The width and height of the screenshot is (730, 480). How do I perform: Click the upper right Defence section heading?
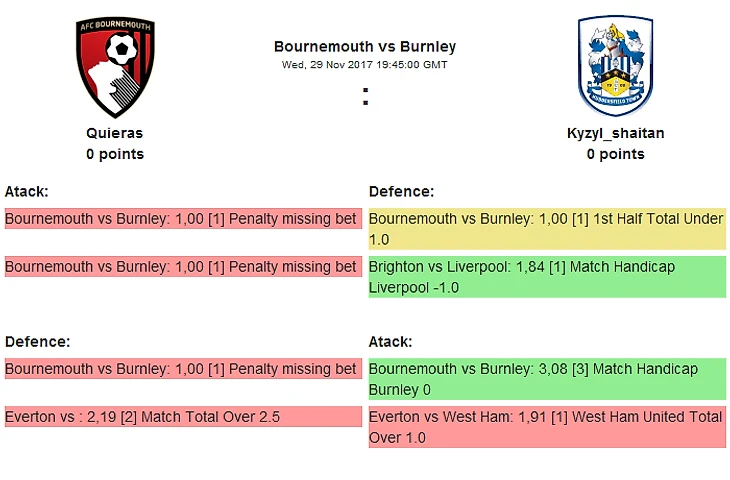(402, 191)
